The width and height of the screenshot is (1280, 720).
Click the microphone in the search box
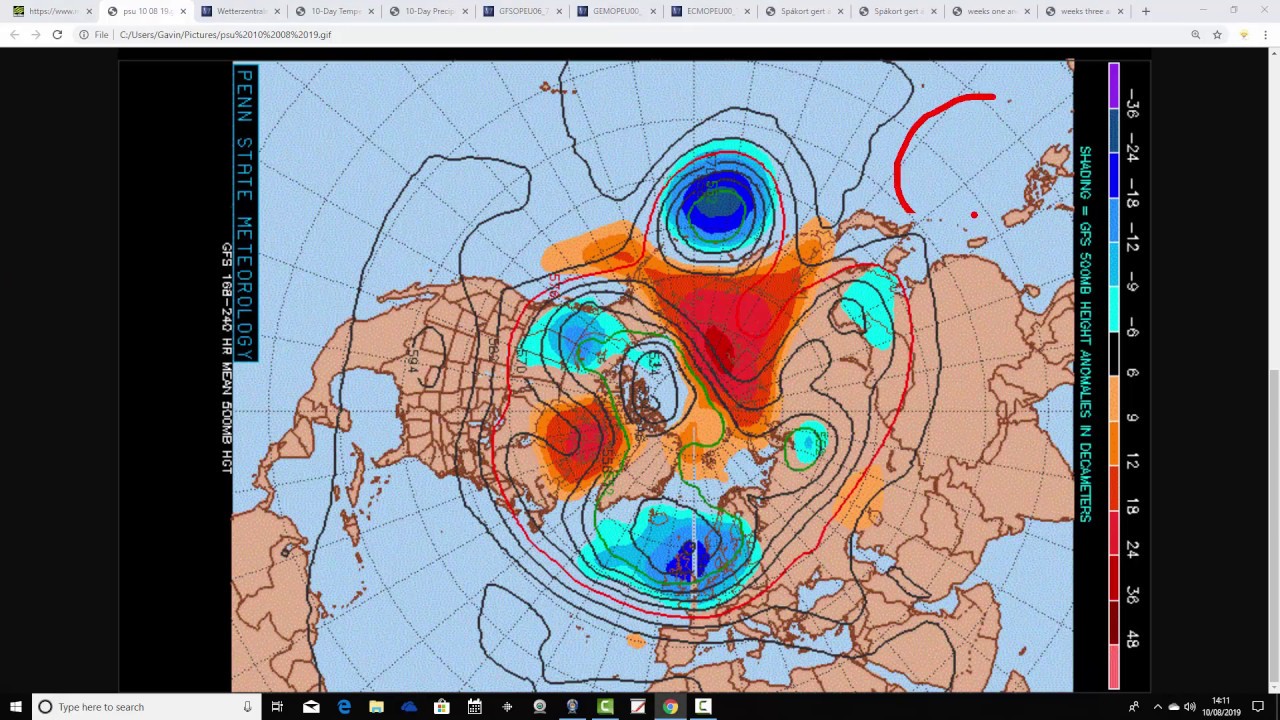pyautogui.click(x=247, y=707)
